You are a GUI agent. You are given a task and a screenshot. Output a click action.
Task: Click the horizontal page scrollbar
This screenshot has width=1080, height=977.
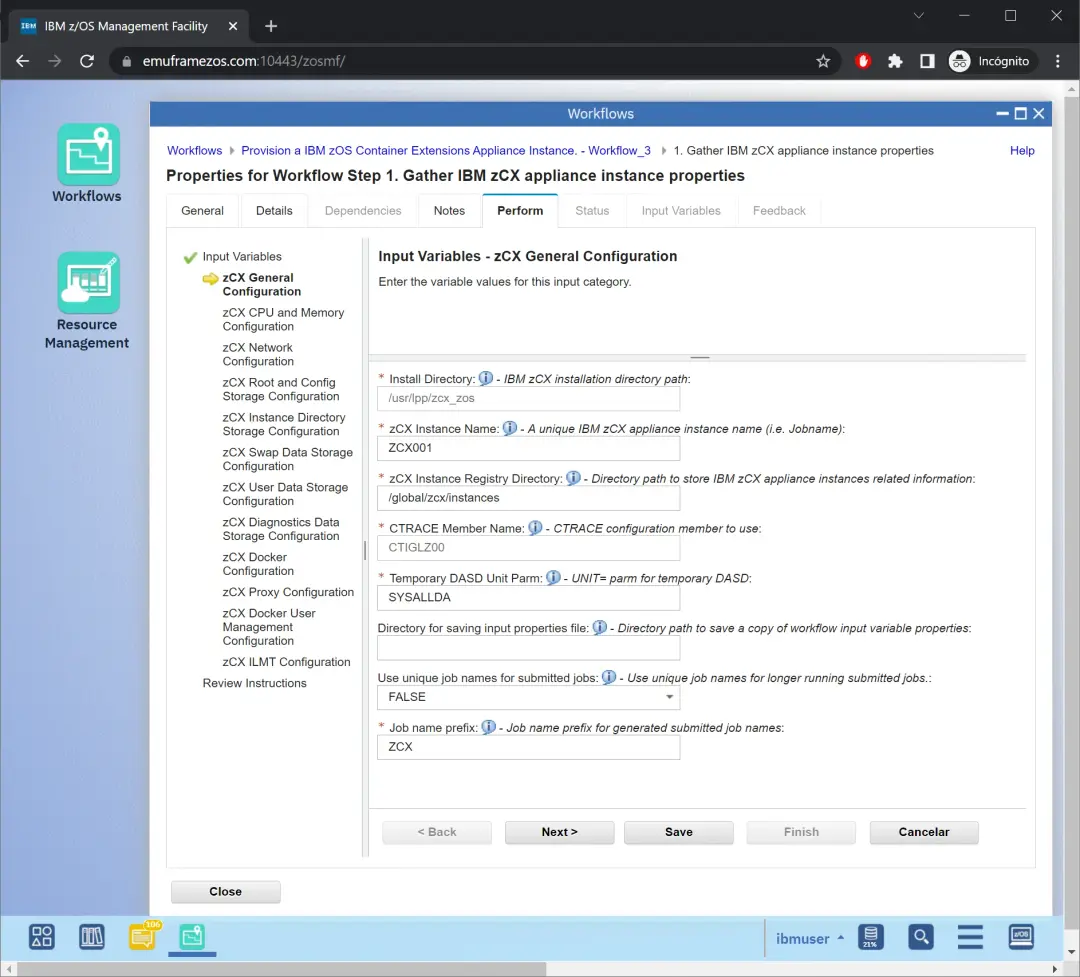click(281, 969)
